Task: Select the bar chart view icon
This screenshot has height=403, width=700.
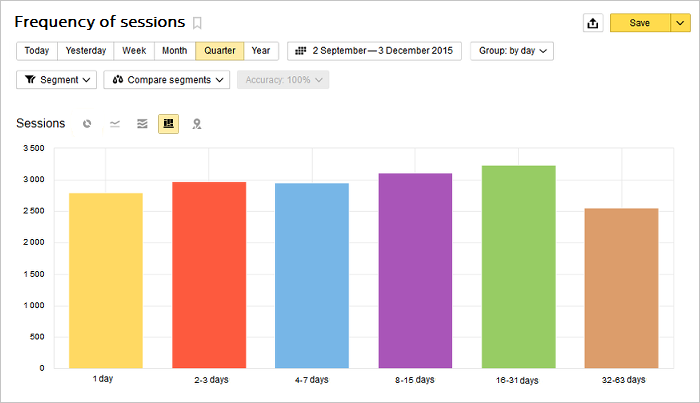Action: coord(168,124)
